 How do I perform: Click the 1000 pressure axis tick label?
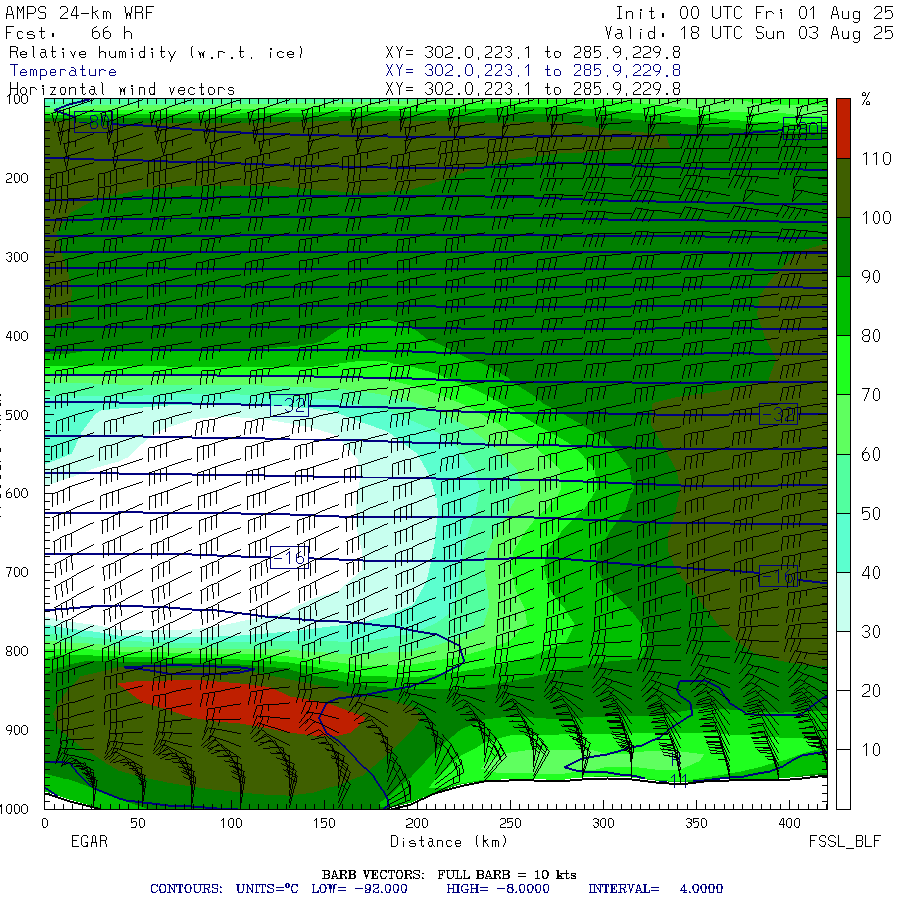pos(14,809)
